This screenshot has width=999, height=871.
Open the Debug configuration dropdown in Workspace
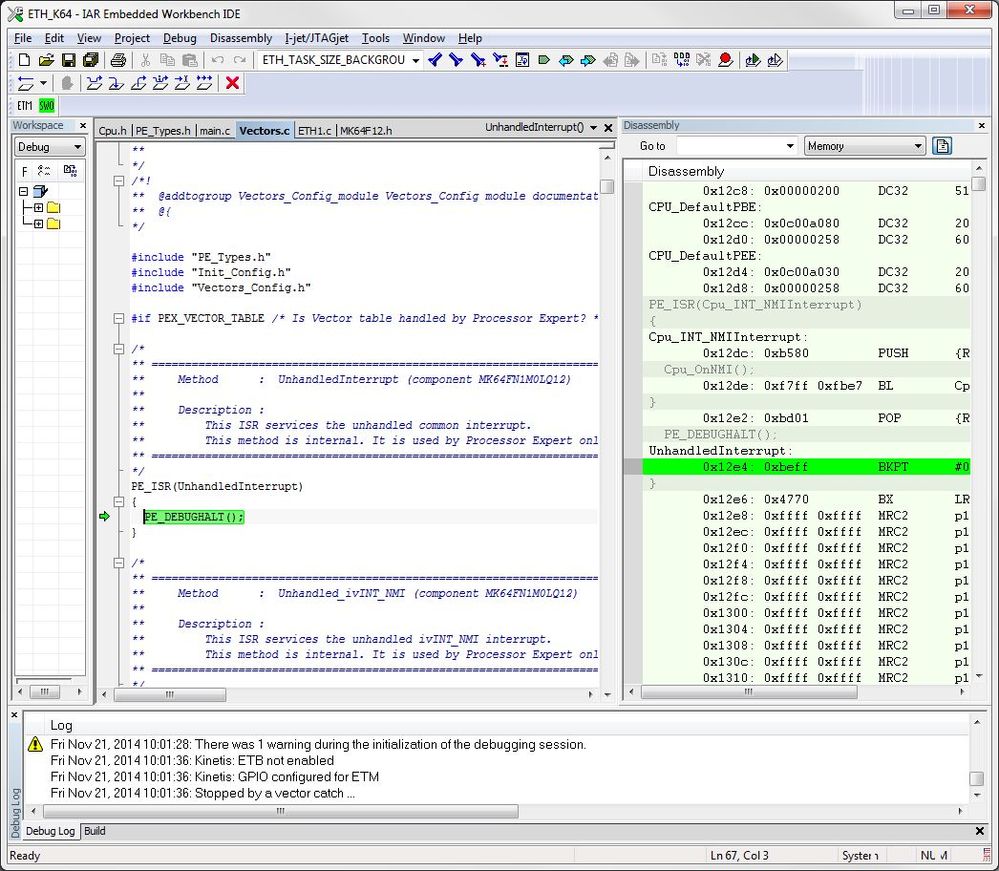(x=50, y=147)
